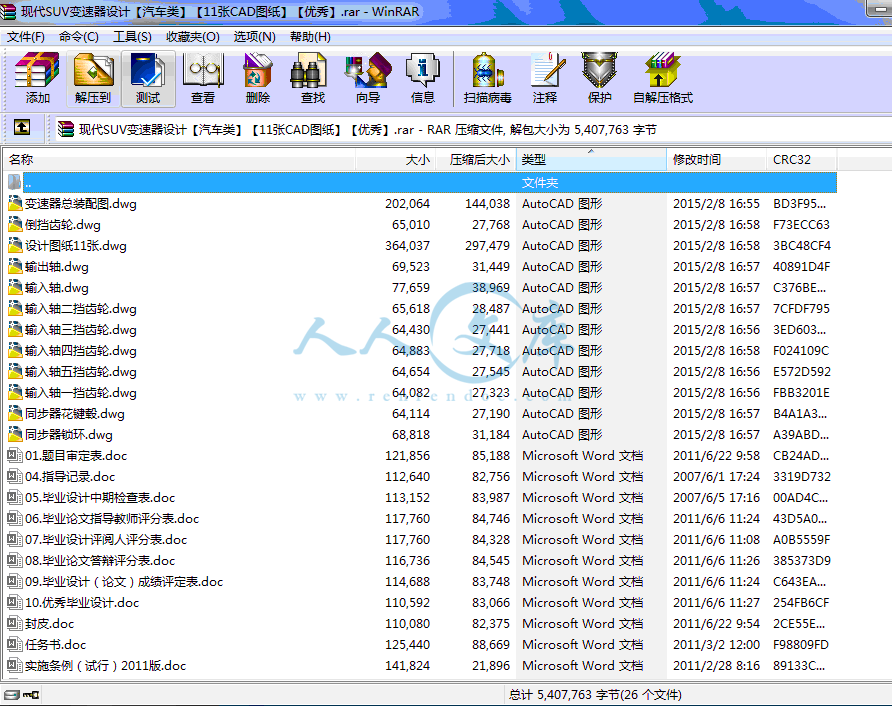
Task: Select file 09.毕业设计（论文）成绩评定表.doc
Action: [123, 581]
